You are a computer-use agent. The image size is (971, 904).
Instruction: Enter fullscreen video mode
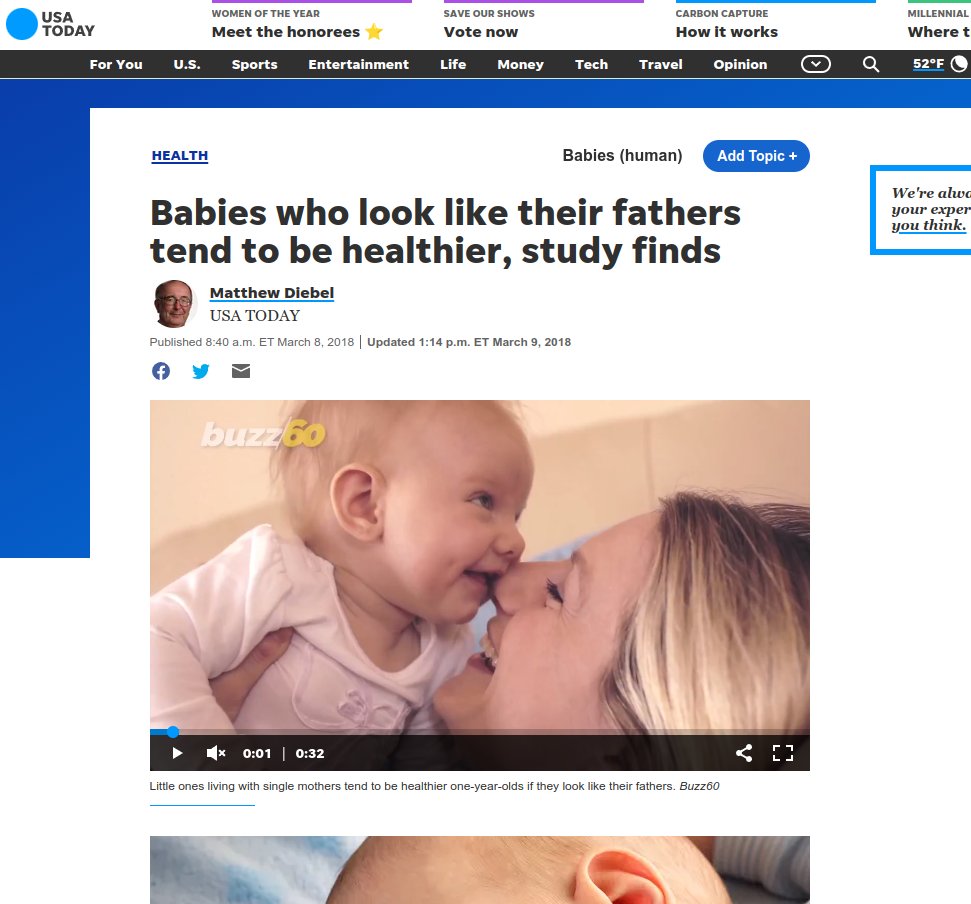(783, 753)
